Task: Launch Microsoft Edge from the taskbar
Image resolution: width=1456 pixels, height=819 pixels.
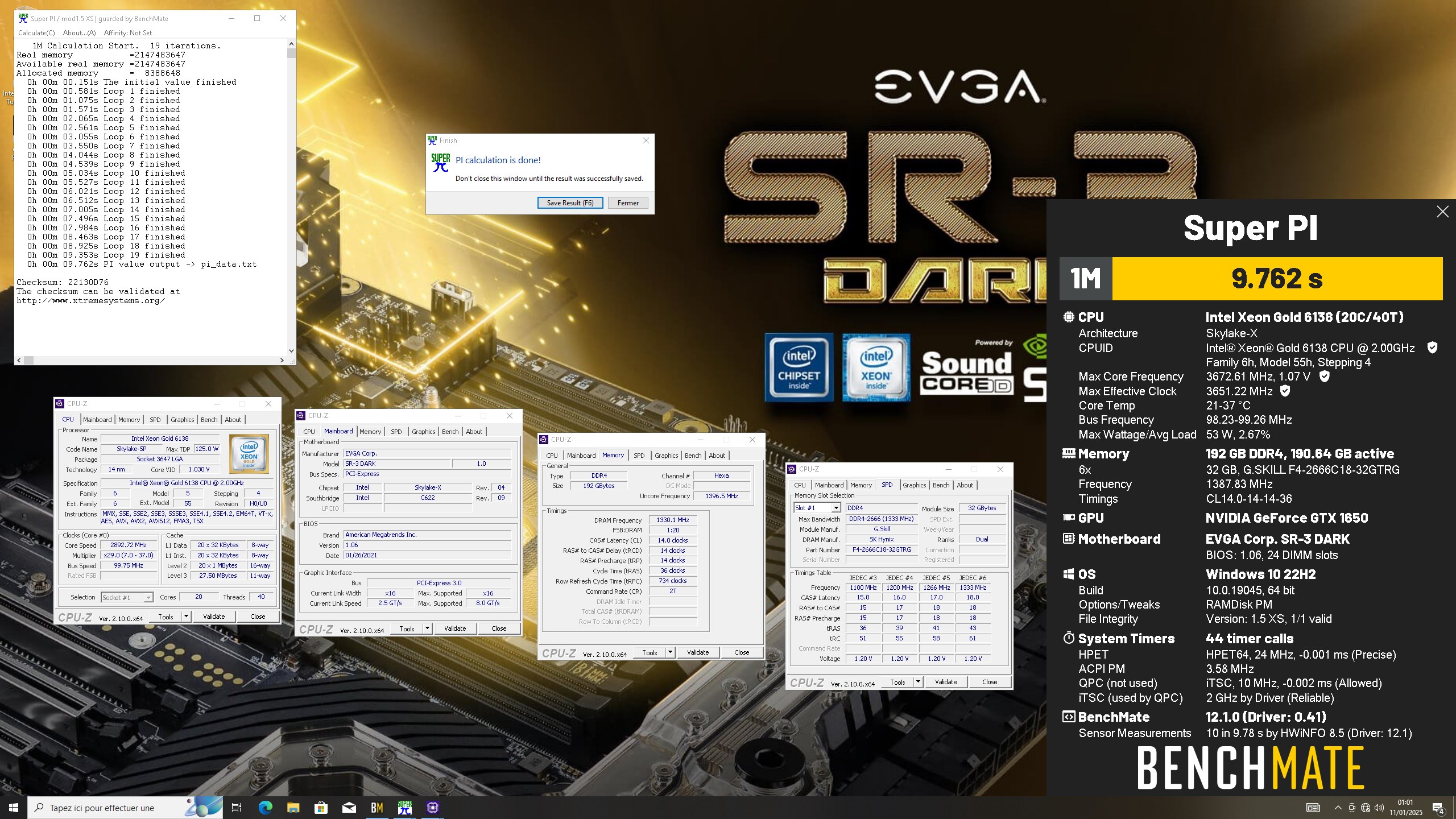Action: (265, 808)
